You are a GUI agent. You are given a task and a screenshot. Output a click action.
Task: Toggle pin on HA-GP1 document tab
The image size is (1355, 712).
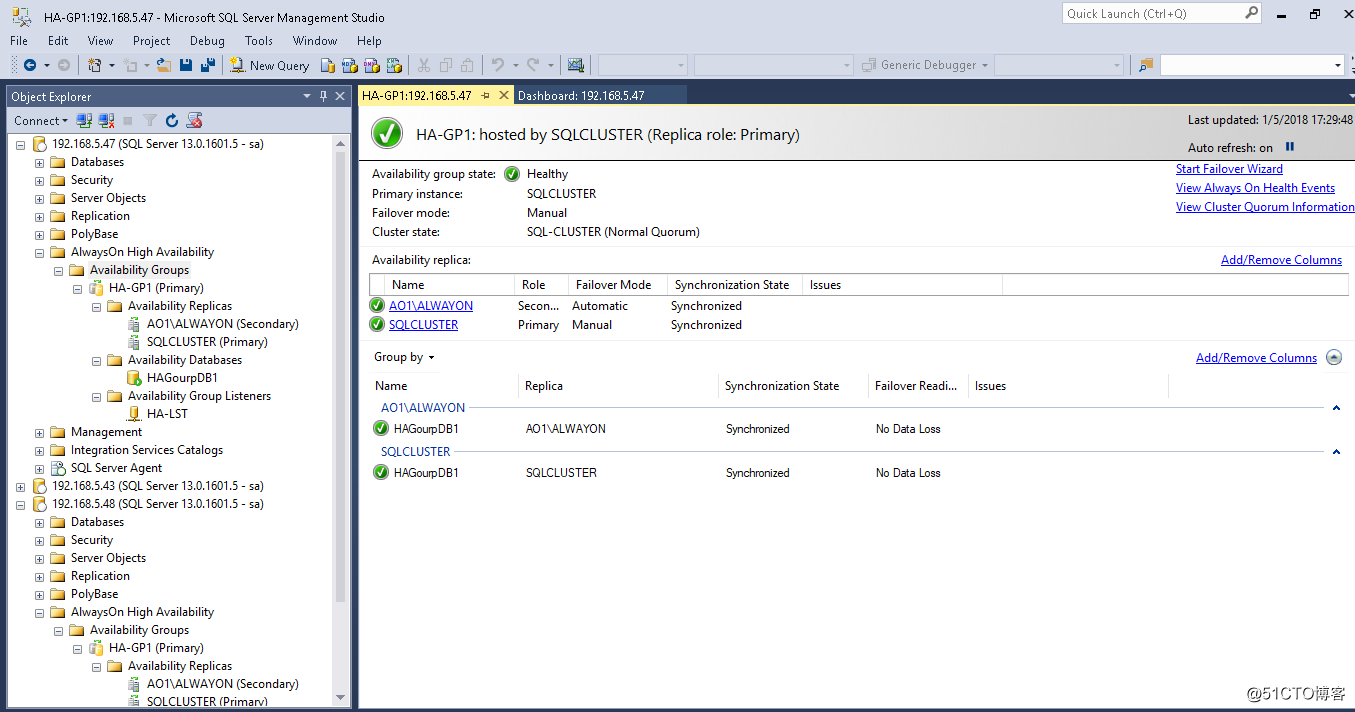(x=486, y=96)
